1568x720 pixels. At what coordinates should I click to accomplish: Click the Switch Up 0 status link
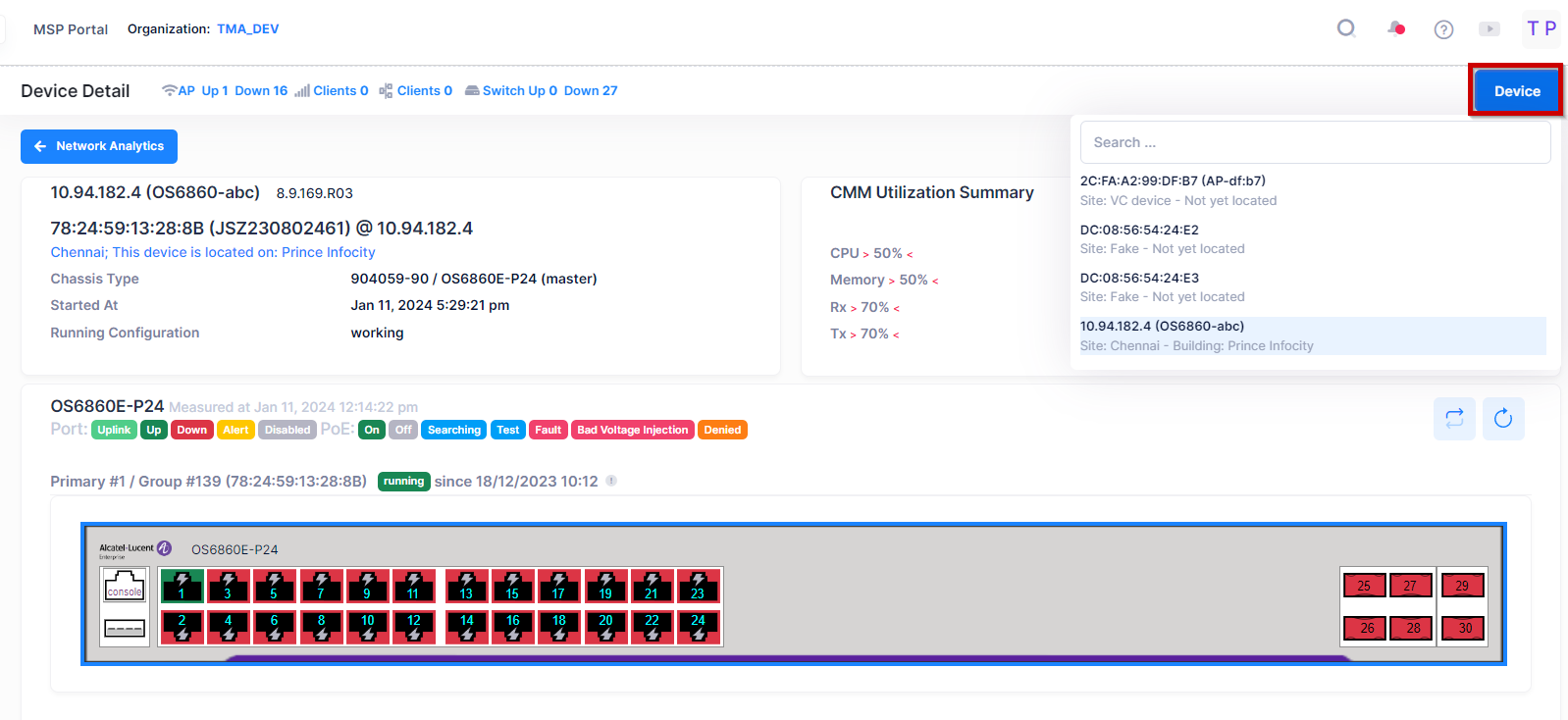(x=519, y=90)
